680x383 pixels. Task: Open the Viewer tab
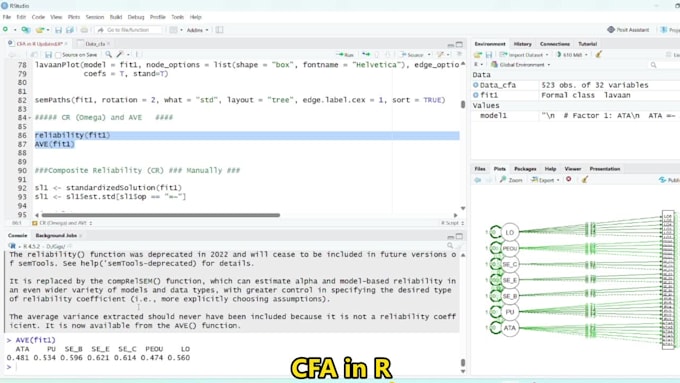pos(572,169)
